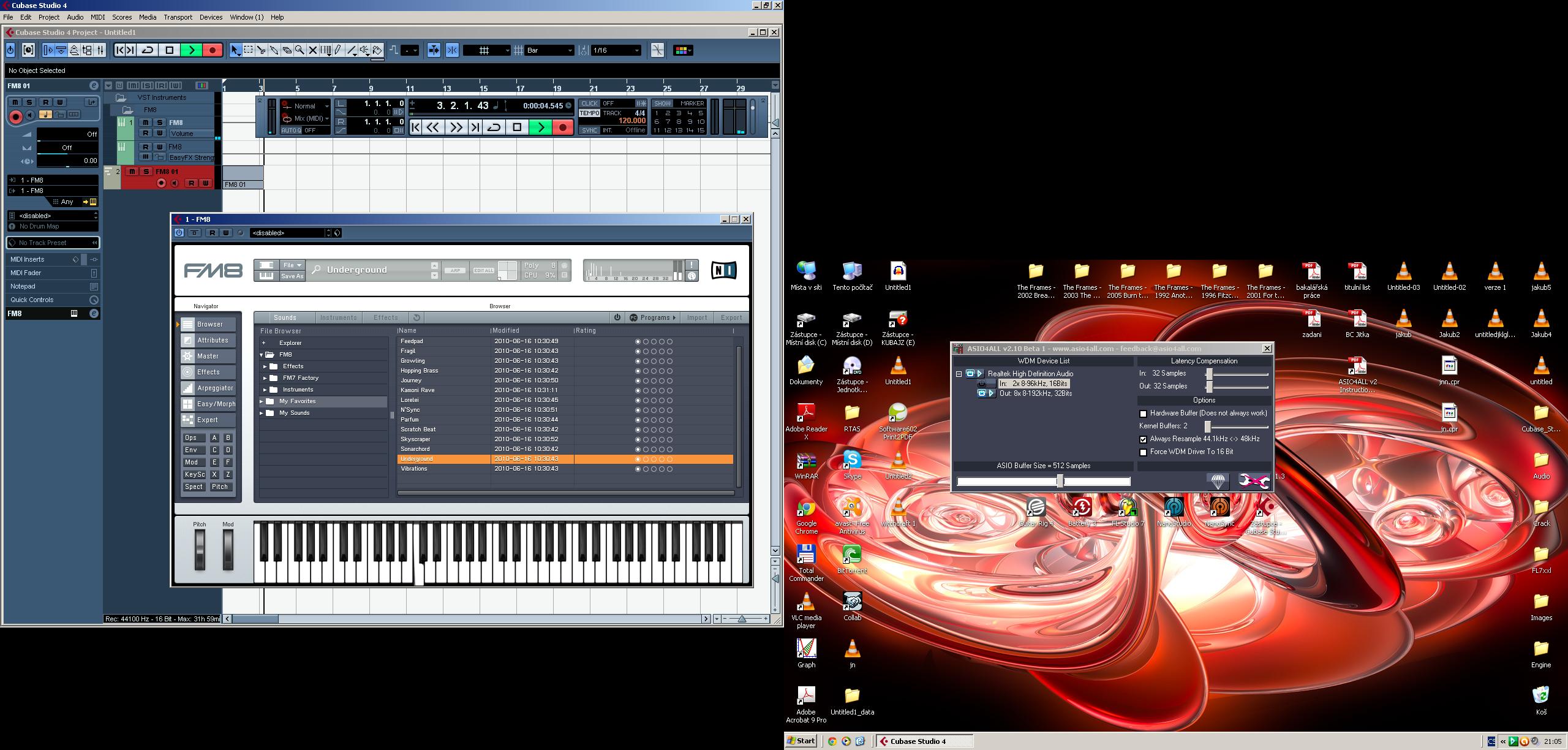1568x750 pixels.
Task: Select the Range Selection tool
Action: pyautogui.click(x=248, y=50)
